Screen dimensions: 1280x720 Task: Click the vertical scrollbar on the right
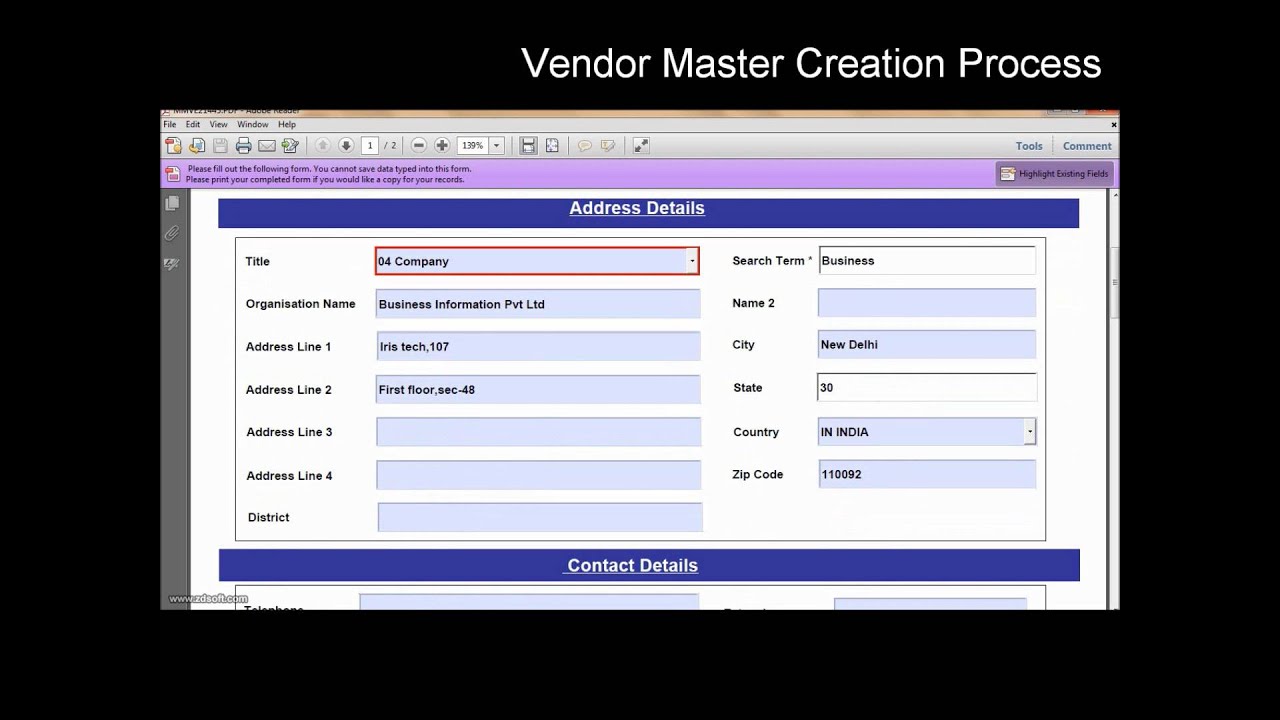tap(1114, 400)
